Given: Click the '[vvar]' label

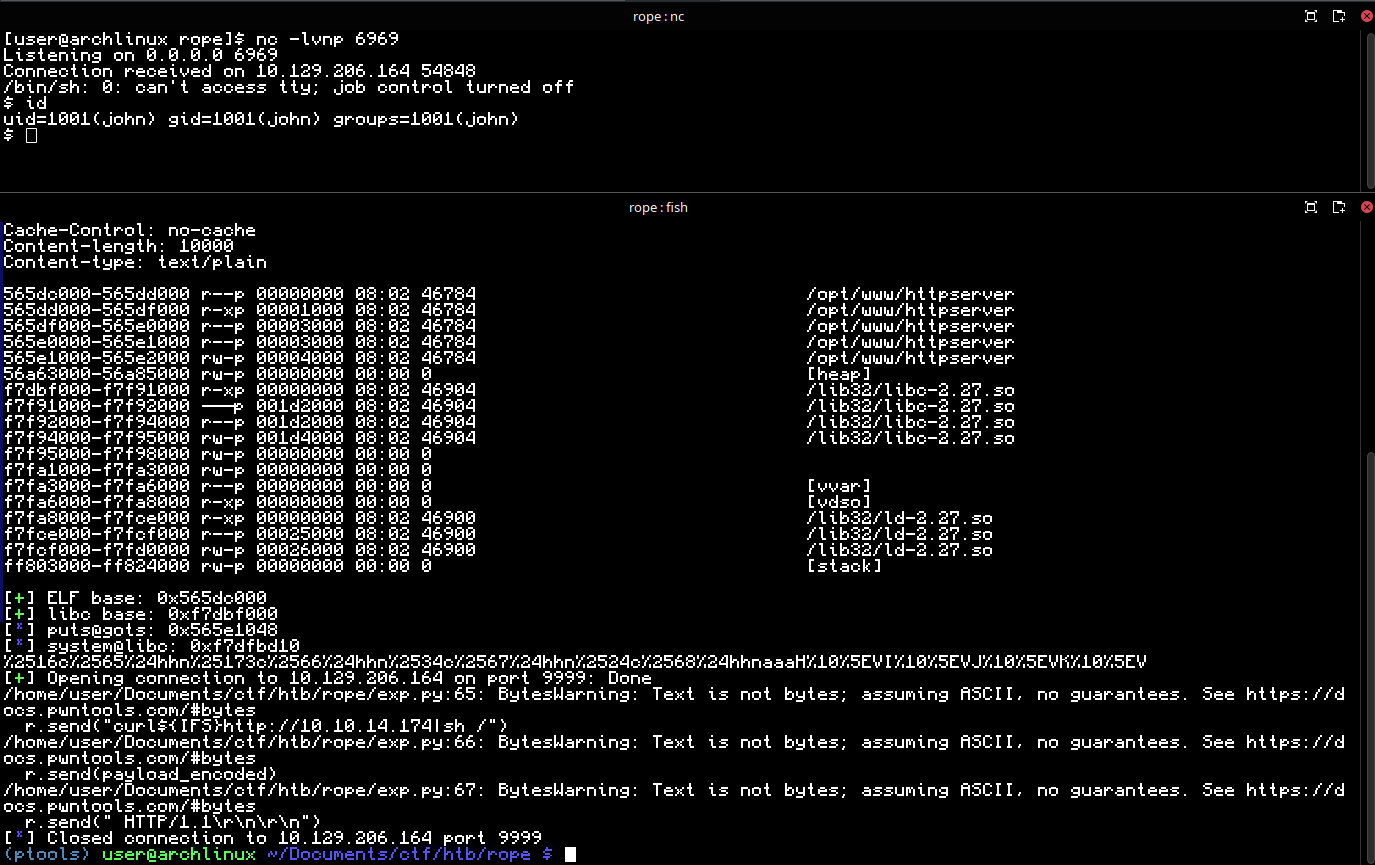Looking at the screenshot, I should click(x=838, y=486).
